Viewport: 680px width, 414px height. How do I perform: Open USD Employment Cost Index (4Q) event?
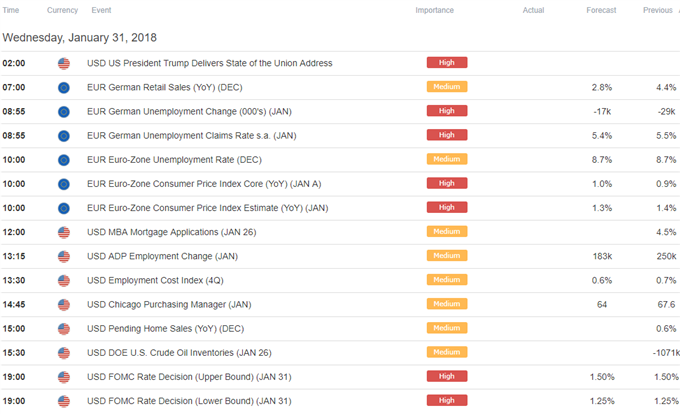(x=155, y=280)
